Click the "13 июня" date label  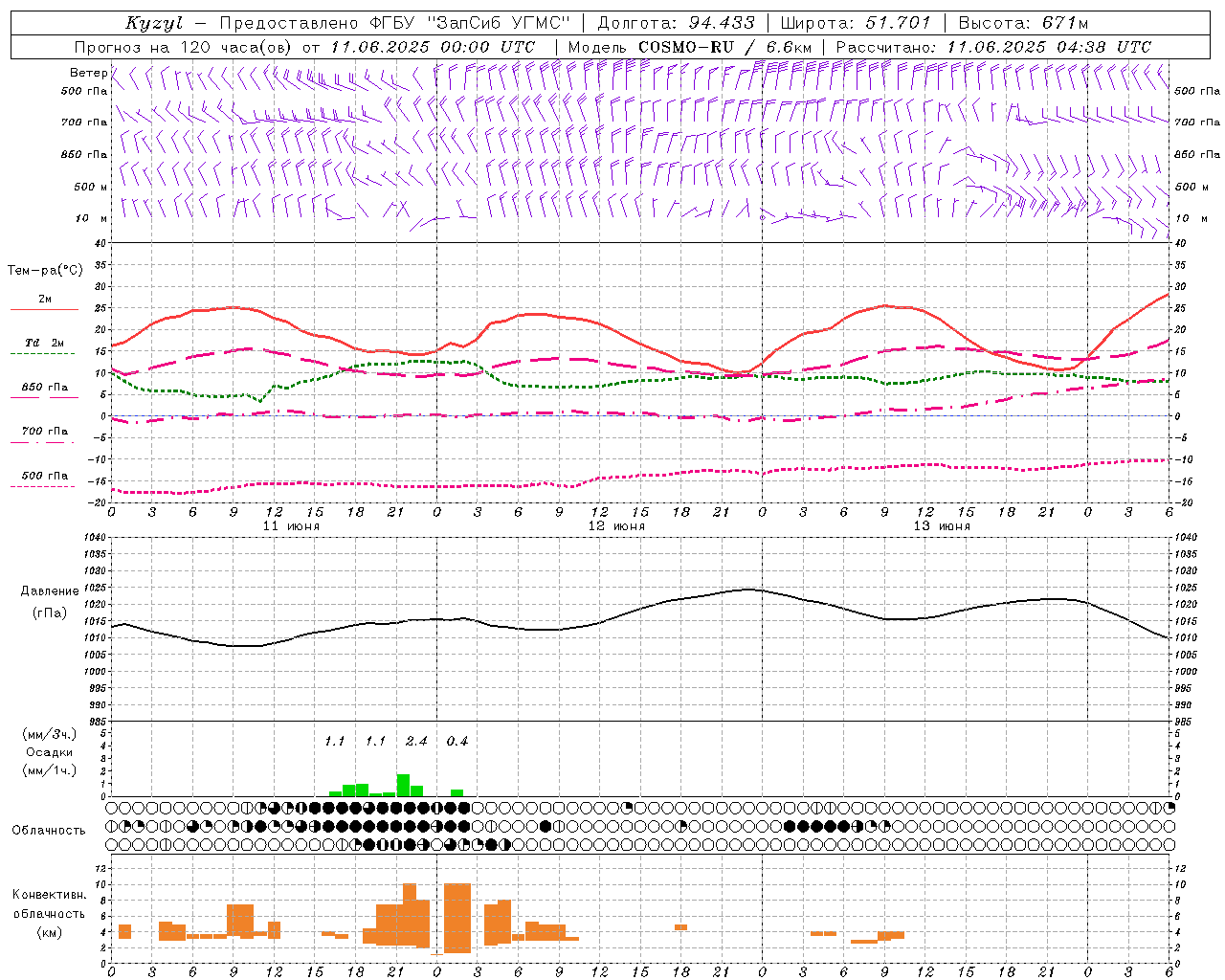(x=942, y=526)
